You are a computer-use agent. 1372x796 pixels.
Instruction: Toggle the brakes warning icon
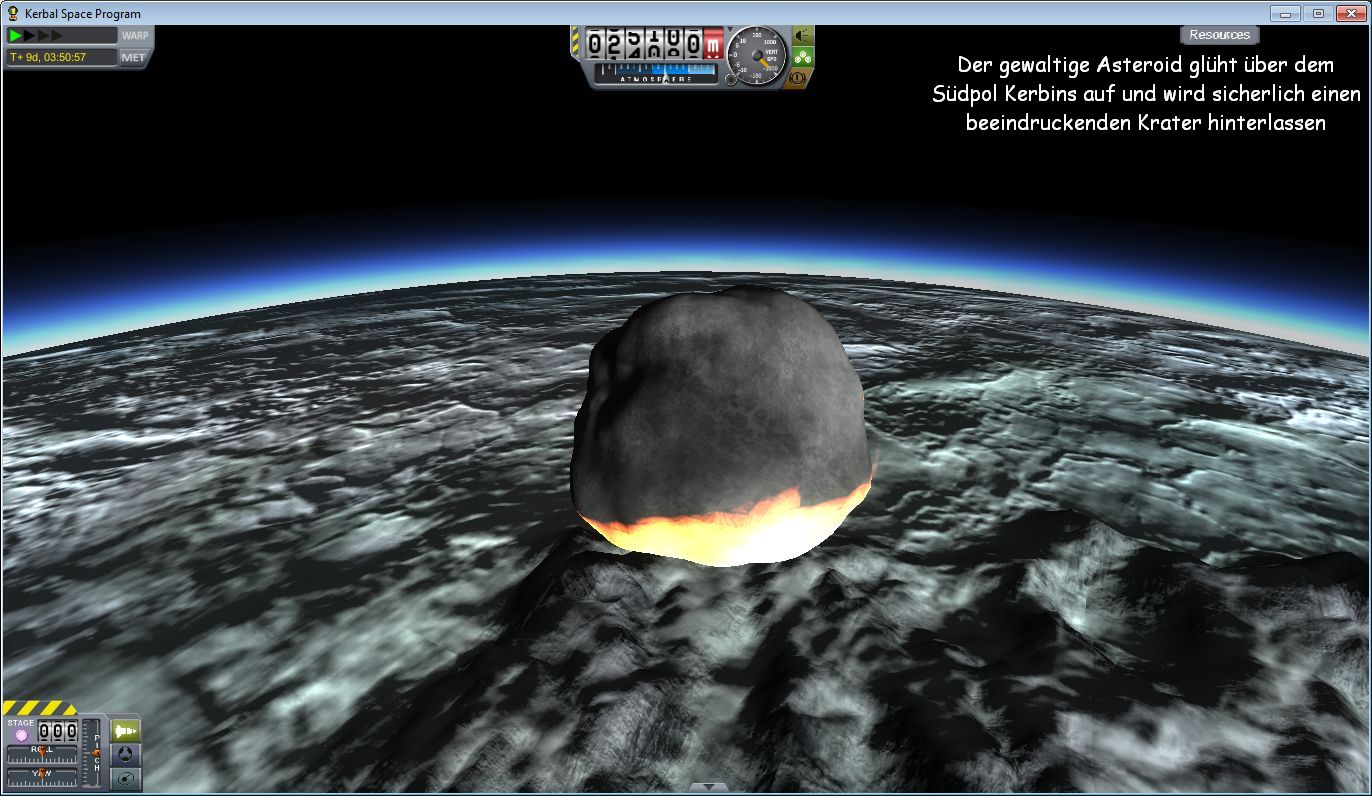(798, 77)
